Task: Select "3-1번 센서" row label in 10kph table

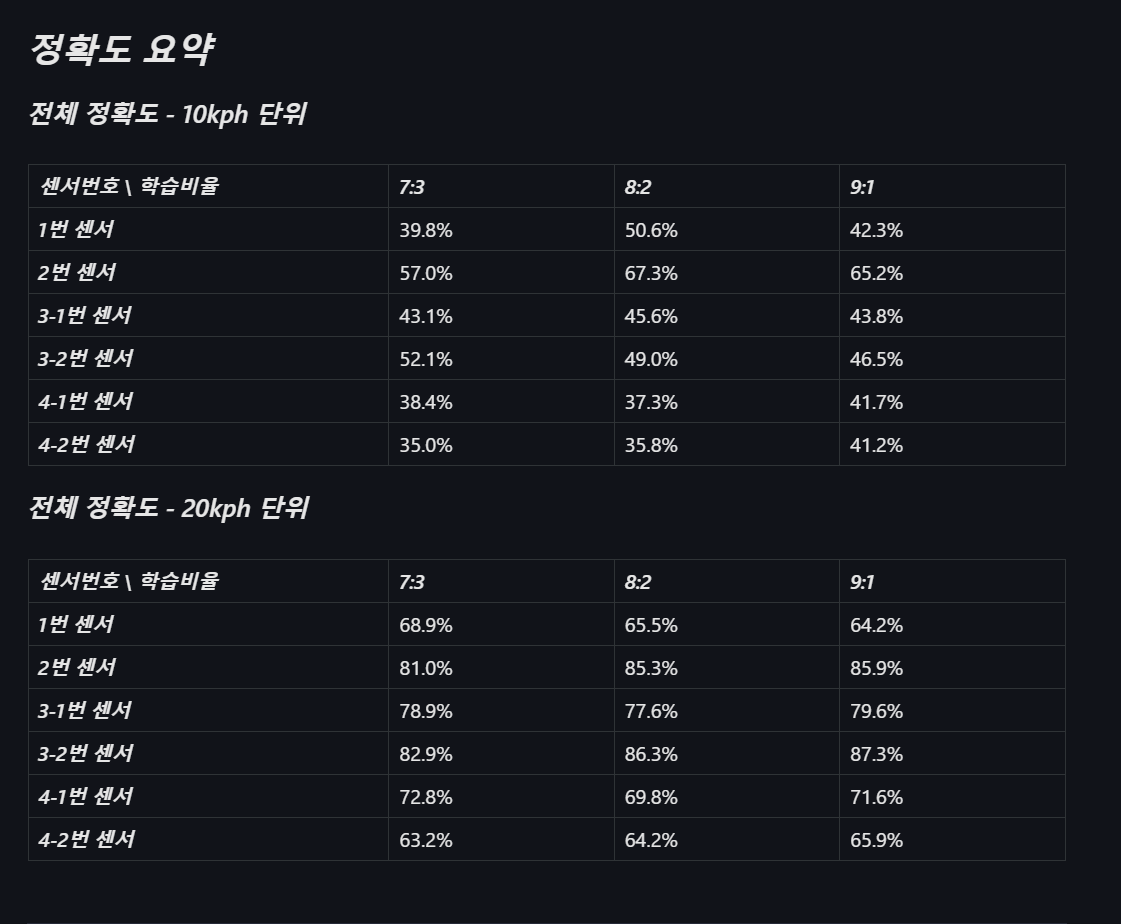Action: point(85,315)
